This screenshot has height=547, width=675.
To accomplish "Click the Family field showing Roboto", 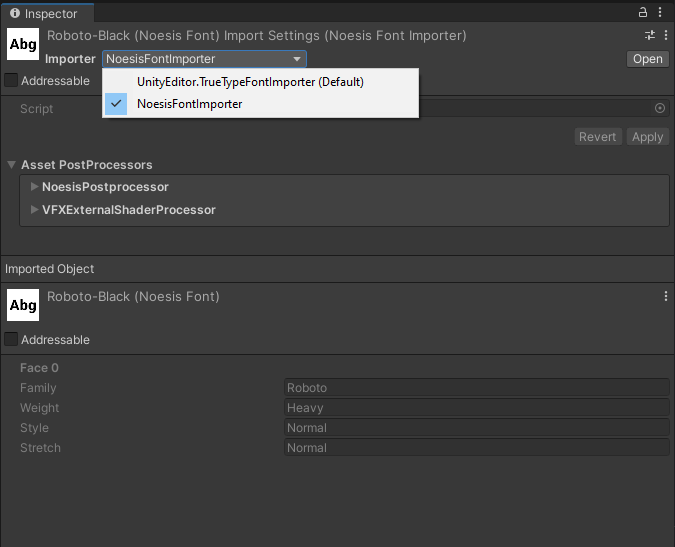I will pyautogui.click(x=476, y=388).
